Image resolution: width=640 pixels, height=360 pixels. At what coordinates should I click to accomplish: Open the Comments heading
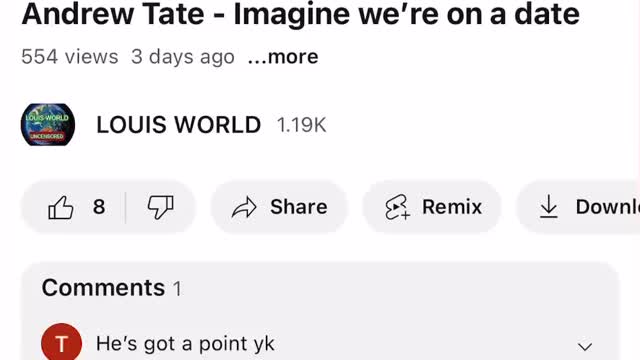[103, 288]
